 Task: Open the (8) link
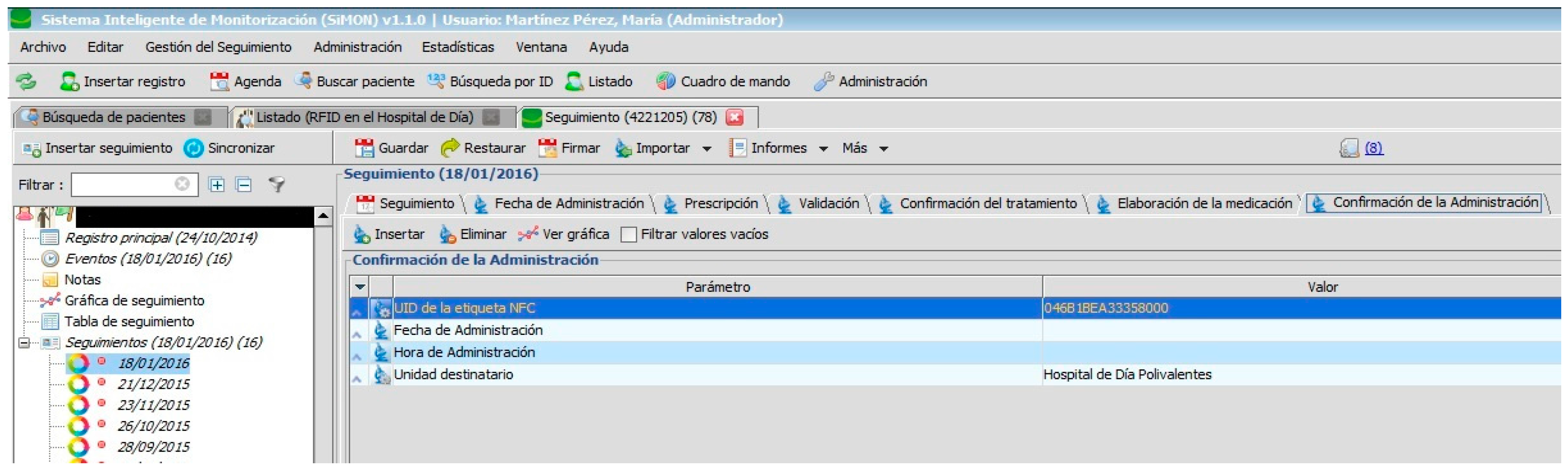[x=1374, y=149]
